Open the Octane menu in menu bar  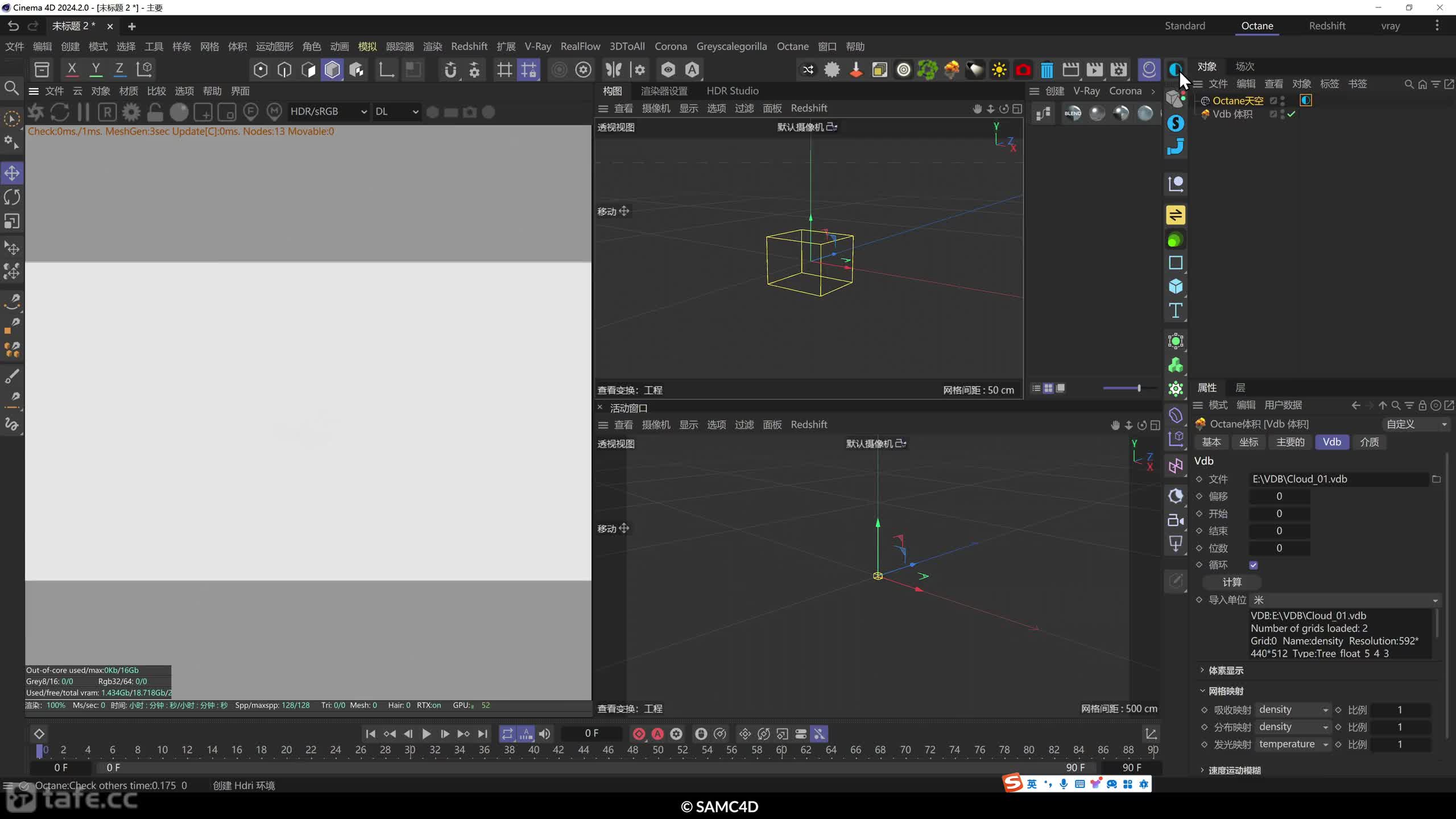(x=792, y=47)
